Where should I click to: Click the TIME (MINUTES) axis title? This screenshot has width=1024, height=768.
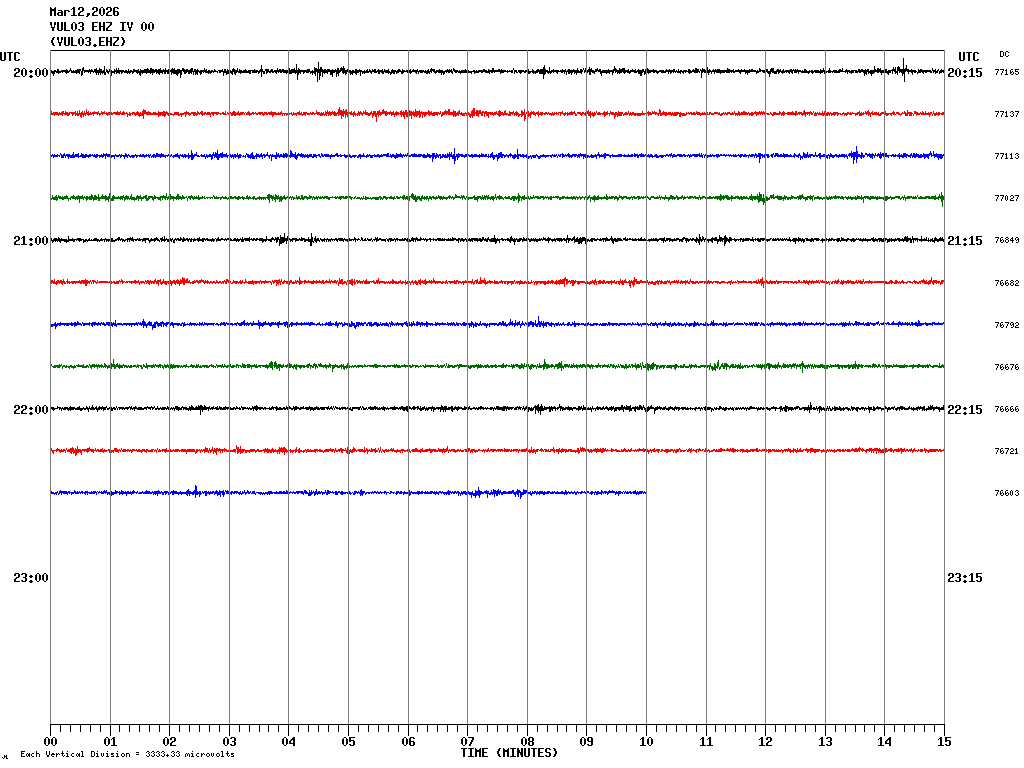pos(509,753)
